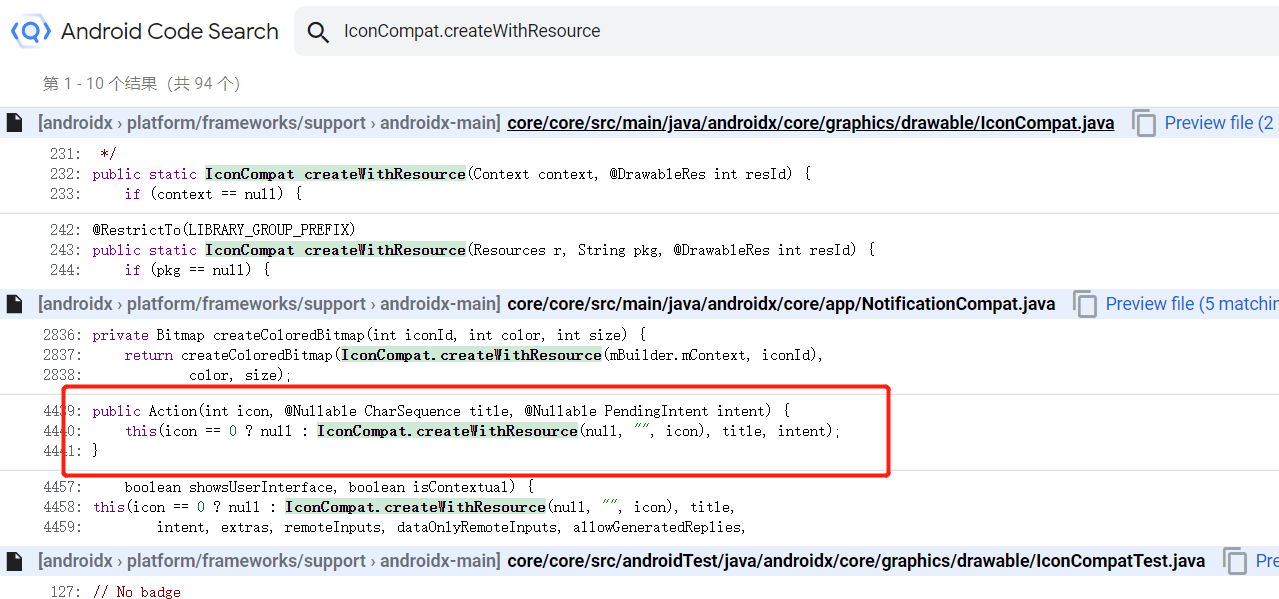Image resolution: width=1279 pixels, height=599 pixels.
Task: Open the IconCompatTest.java file path link
Action: click(x=856, y=561)
